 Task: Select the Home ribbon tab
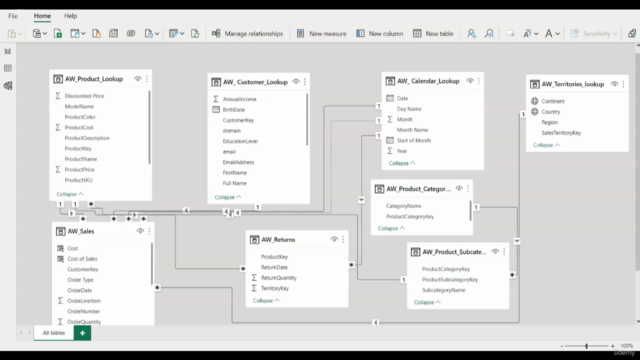tap(42, 16)
